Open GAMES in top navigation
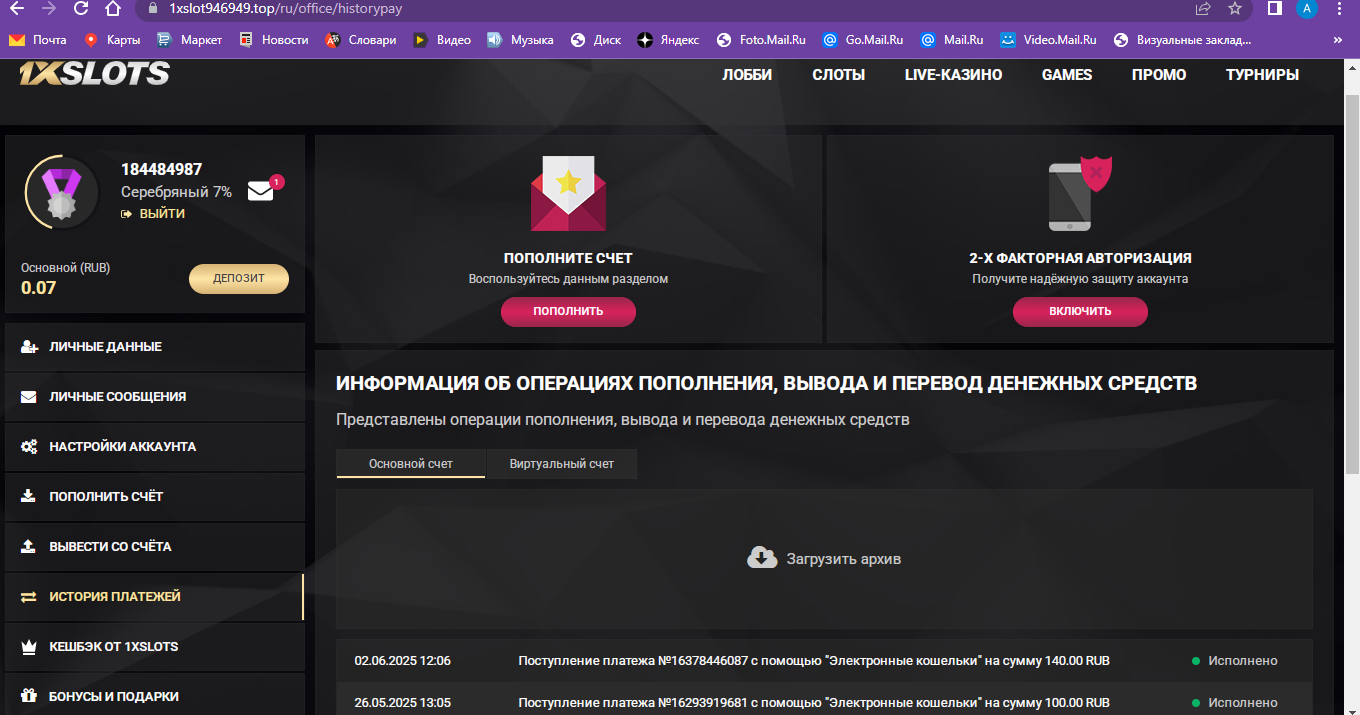Image resolution: width=1360 pixels, height=715 pixels. [1067, 75]
